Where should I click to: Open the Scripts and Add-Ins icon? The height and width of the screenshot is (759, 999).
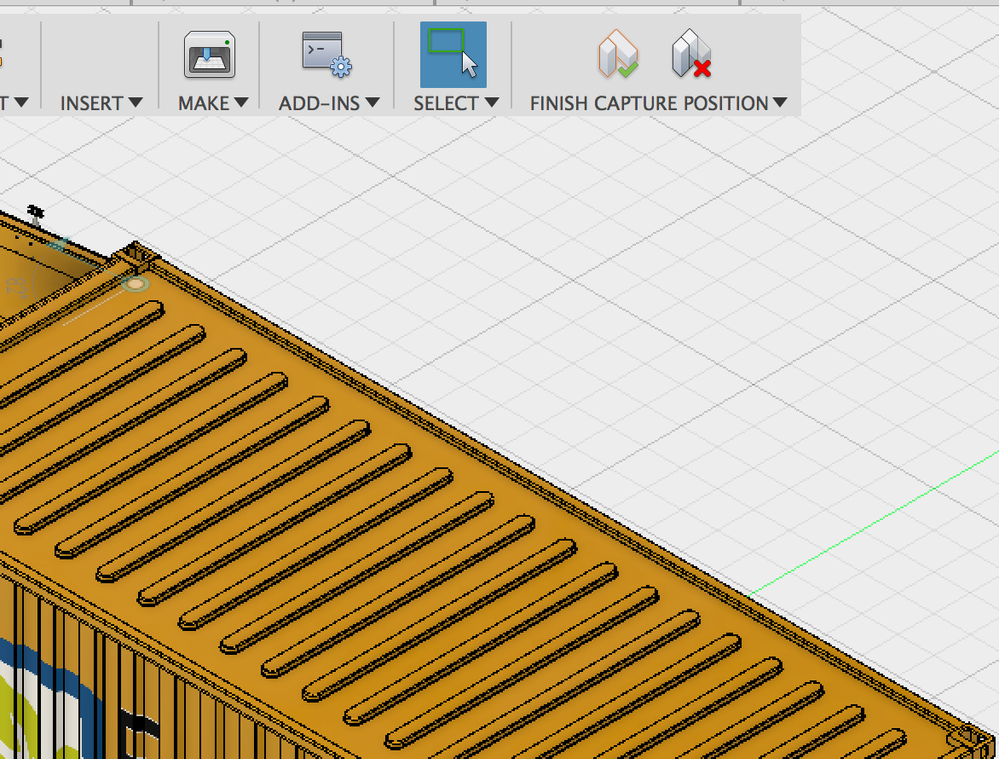327,55
